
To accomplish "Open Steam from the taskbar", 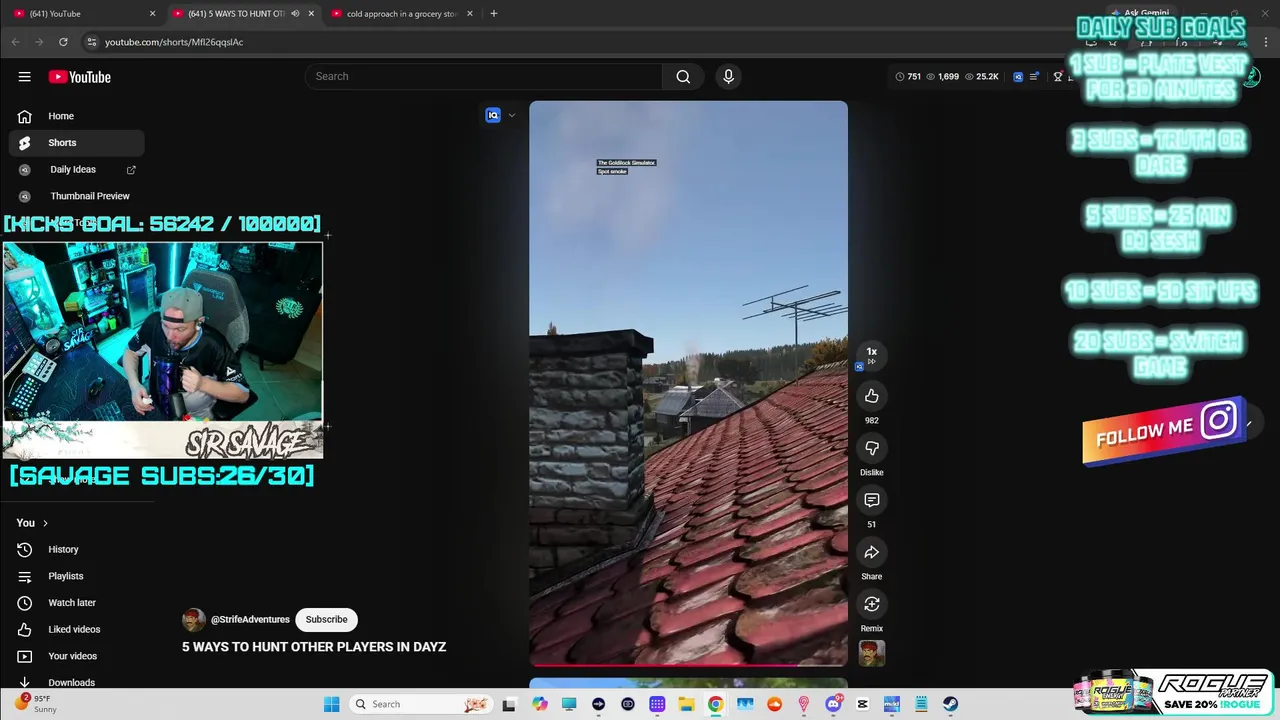I will 950,704.
